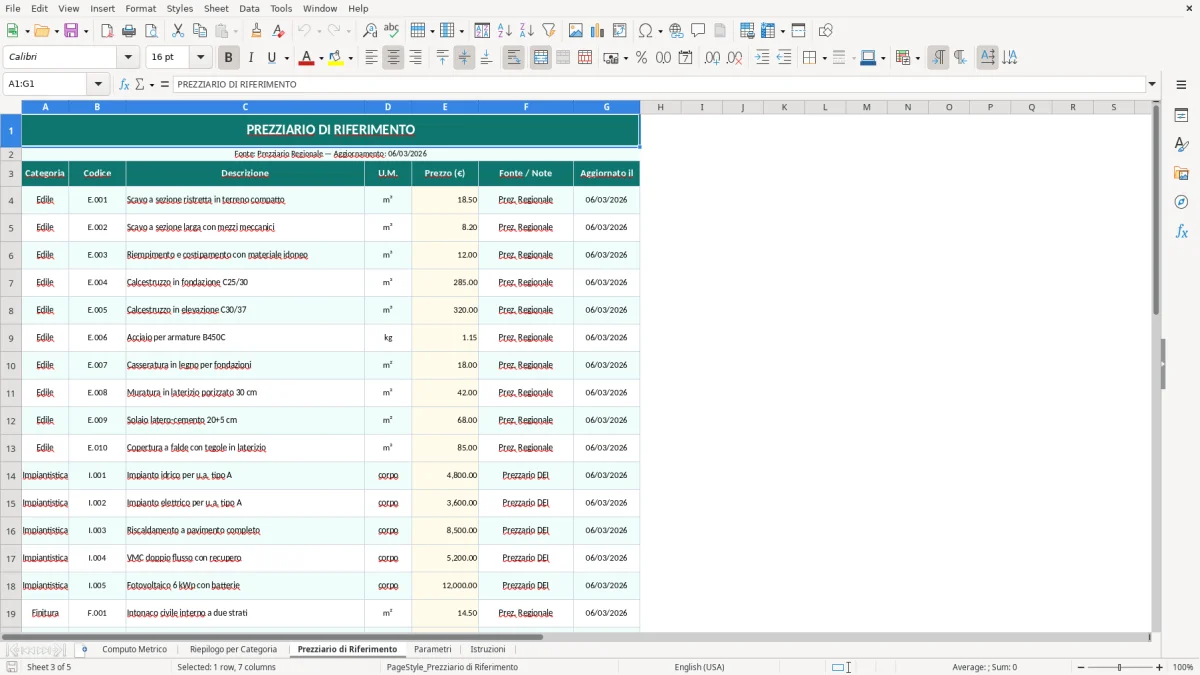Viewport: 1200px width, 675px height.
Task: Insert Chart from toolbar
Action: (598, 31)
